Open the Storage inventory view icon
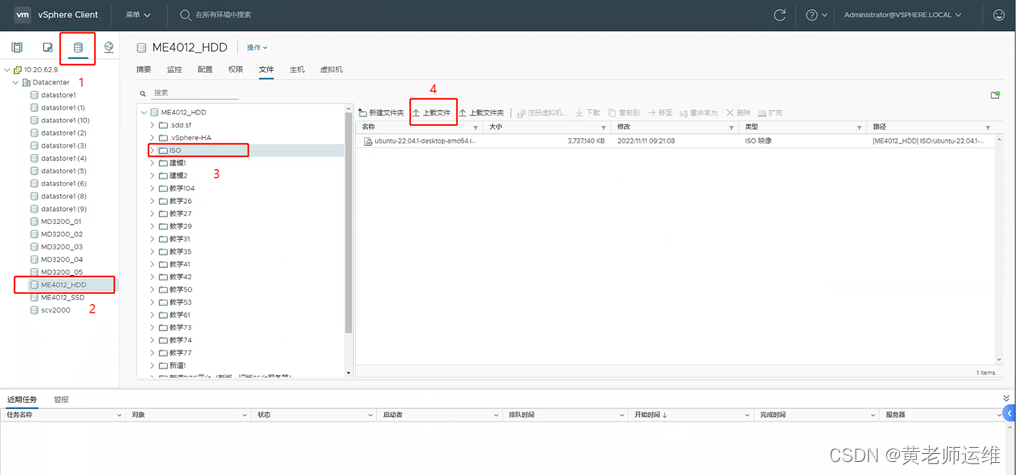 click(x=78, y=47)
